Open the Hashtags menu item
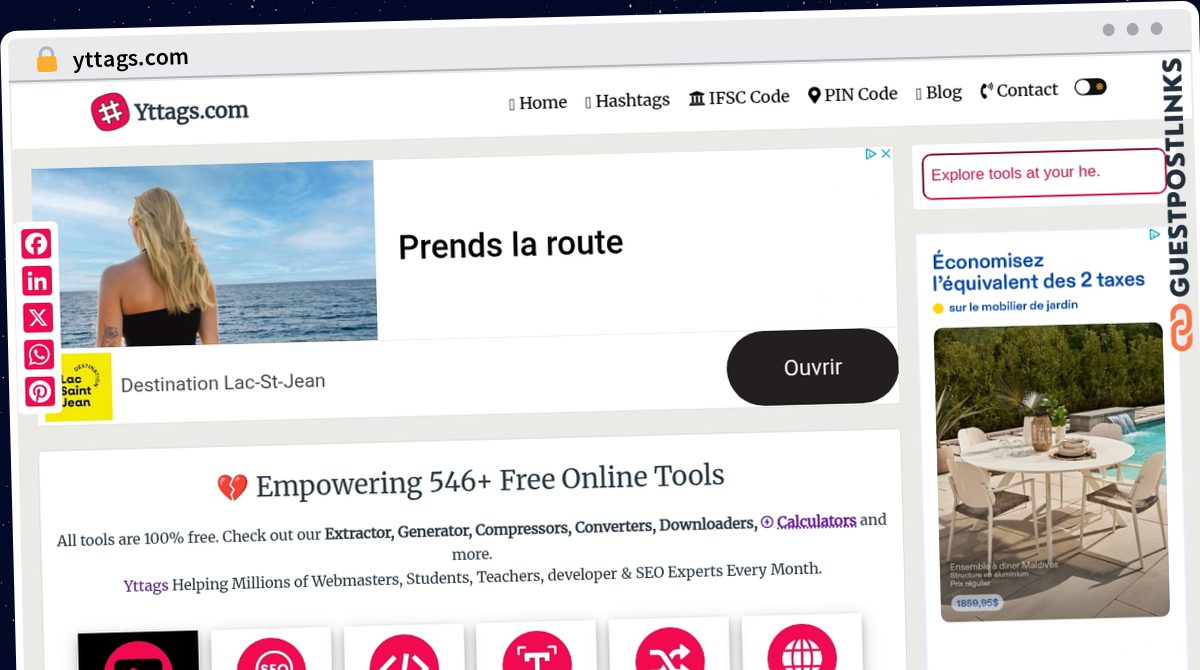Screen dimensions: 1200x670 (x=627, y=100)
